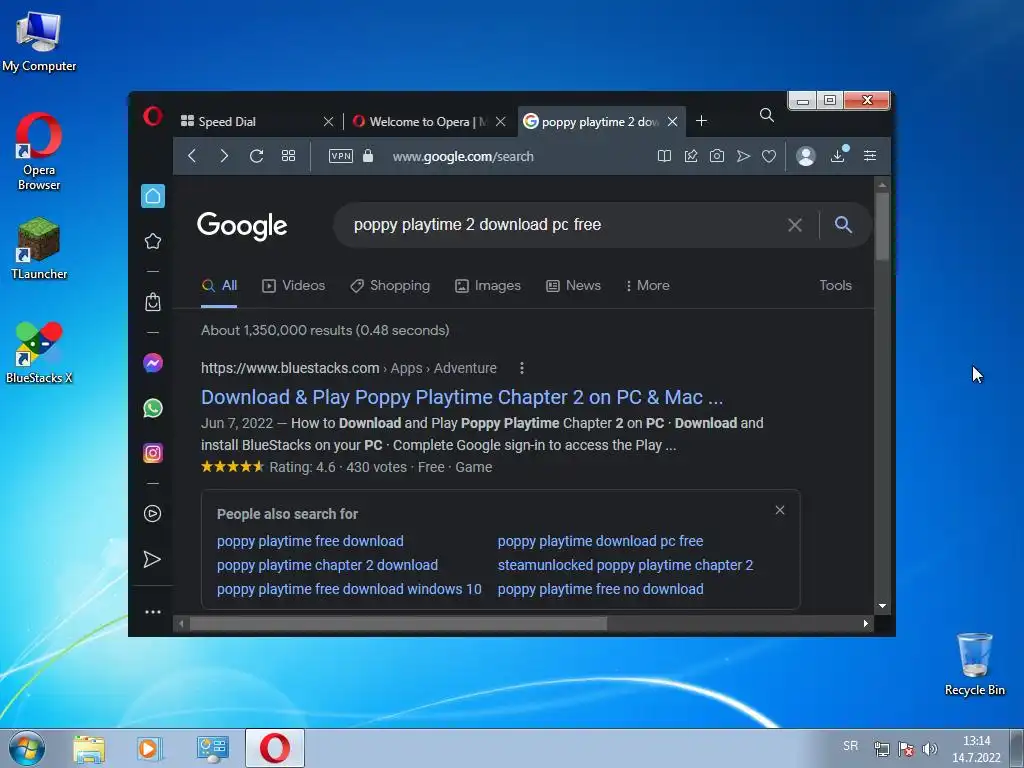Search open tabs with magnifier icon
This screenshot has width=1024, height=768.
[767, 116]
